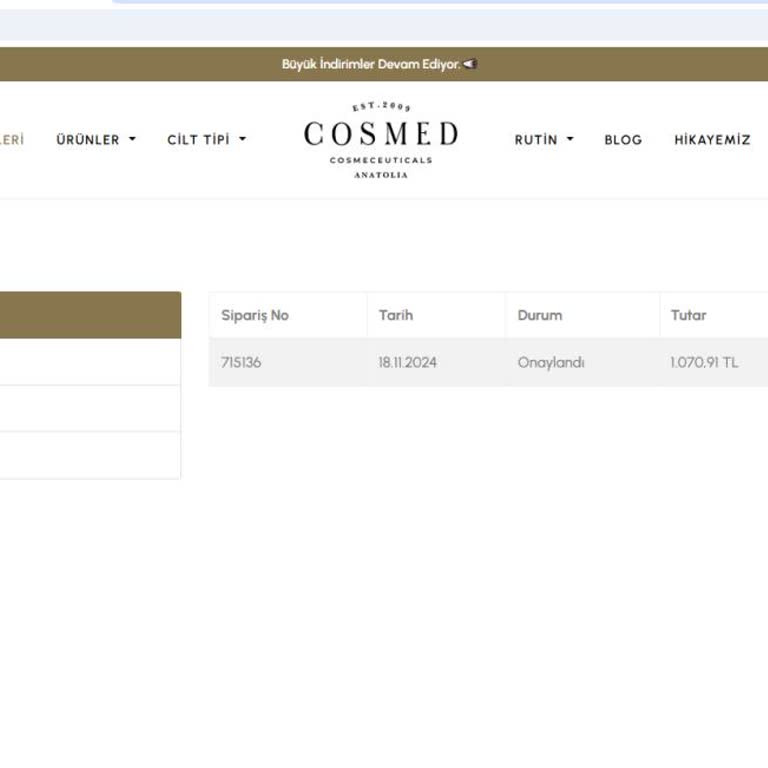
Task: Click the order date 18.11.2024
Action: 408,362
